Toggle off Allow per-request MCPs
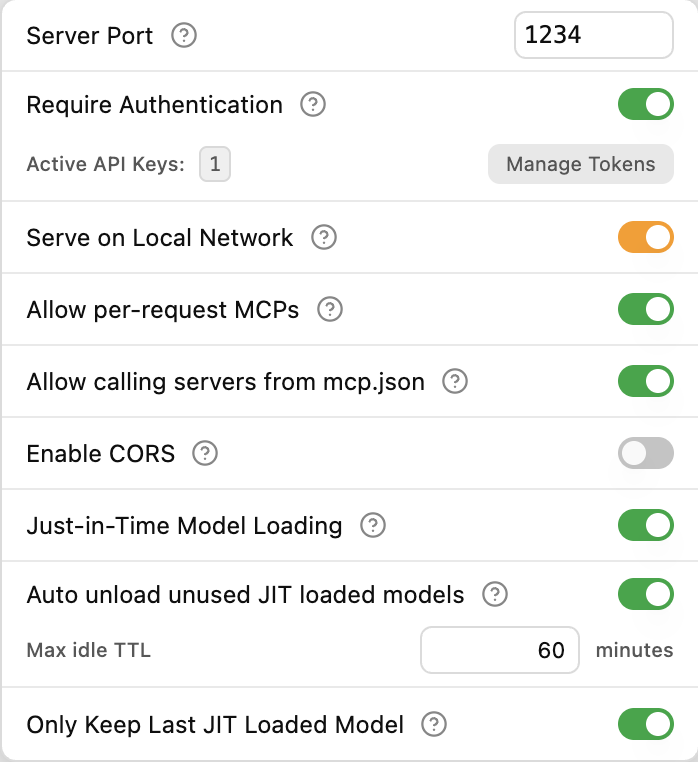 pyautogui.click(x=645, y=310)
